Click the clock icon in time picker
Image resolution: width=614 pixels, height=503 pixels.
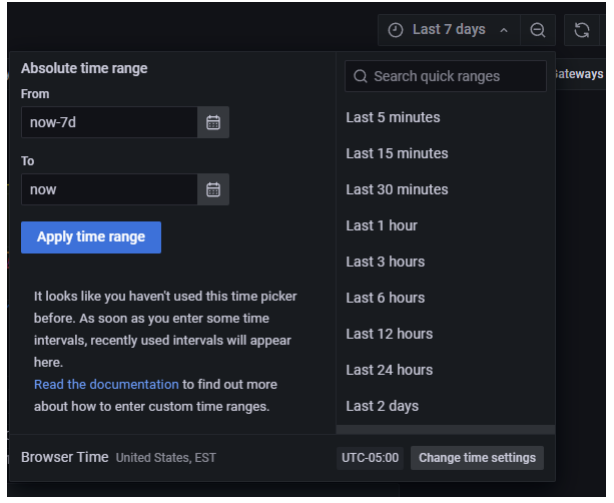click(396, 30)
